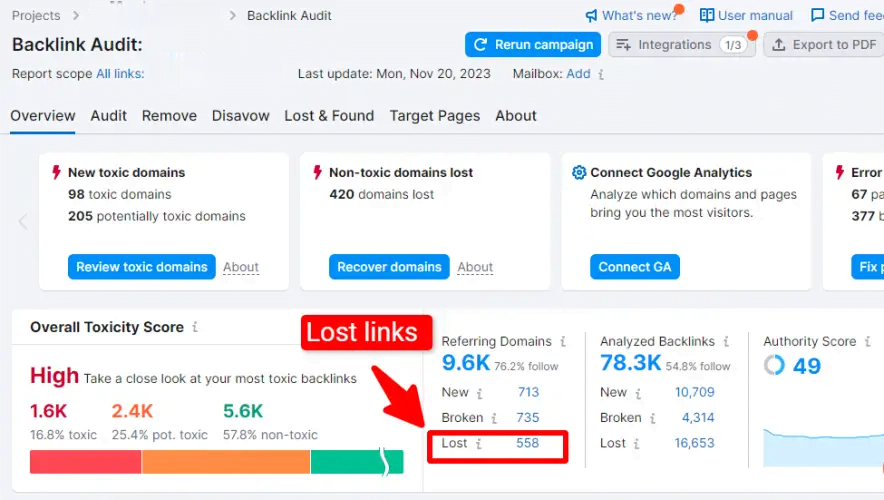Click the lightning icon on Non-toxic domains lost card
Image resolution: width=884 pixels, height=500 pixels.
[x=317, y=172]
